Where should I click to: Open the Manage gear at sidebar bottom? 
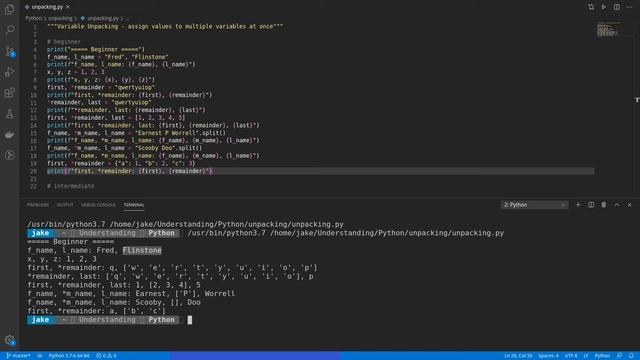click(10, 340)
